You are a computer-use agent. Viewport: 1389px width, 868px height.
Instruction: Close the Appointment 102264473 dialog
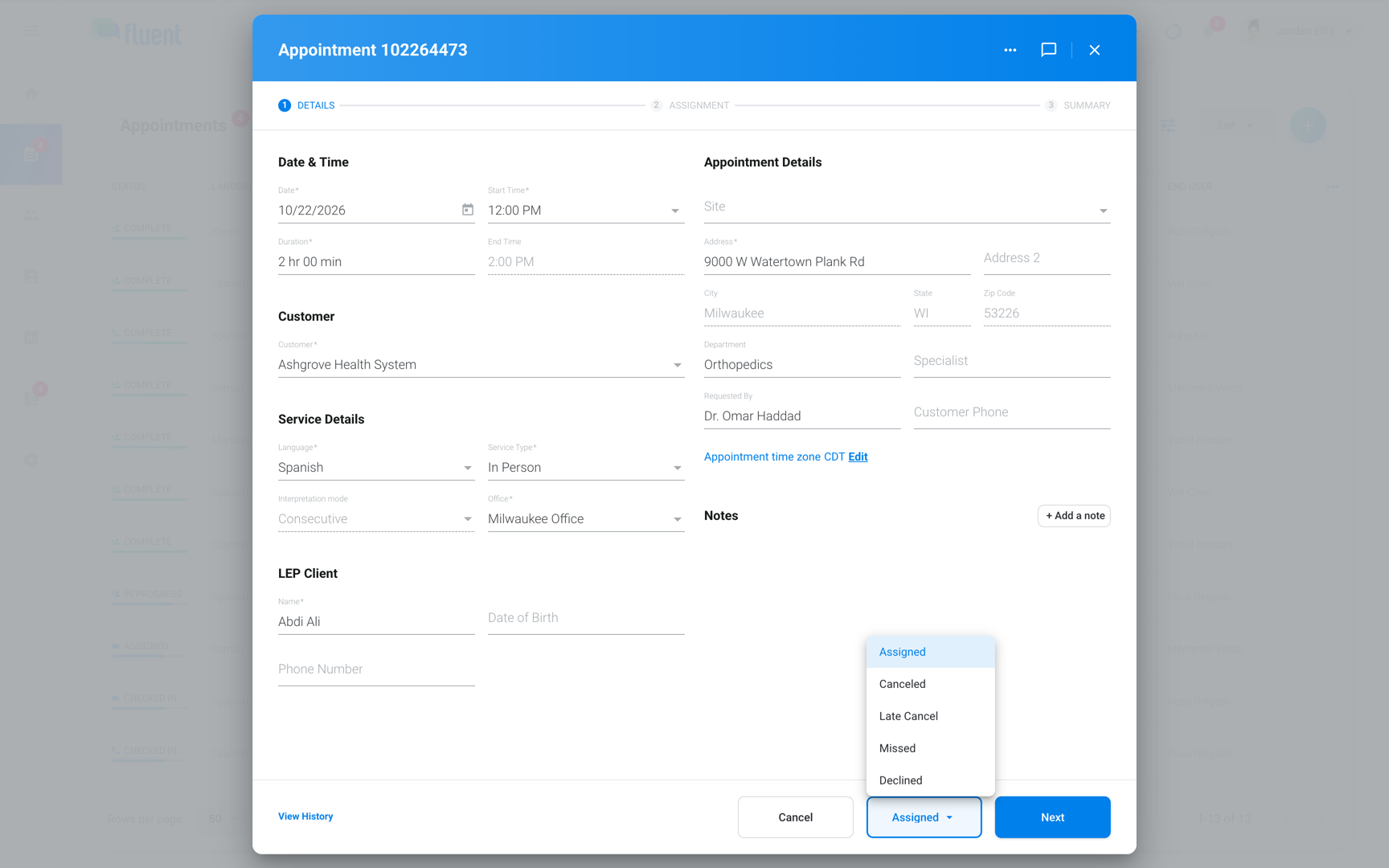(1095, 50)
